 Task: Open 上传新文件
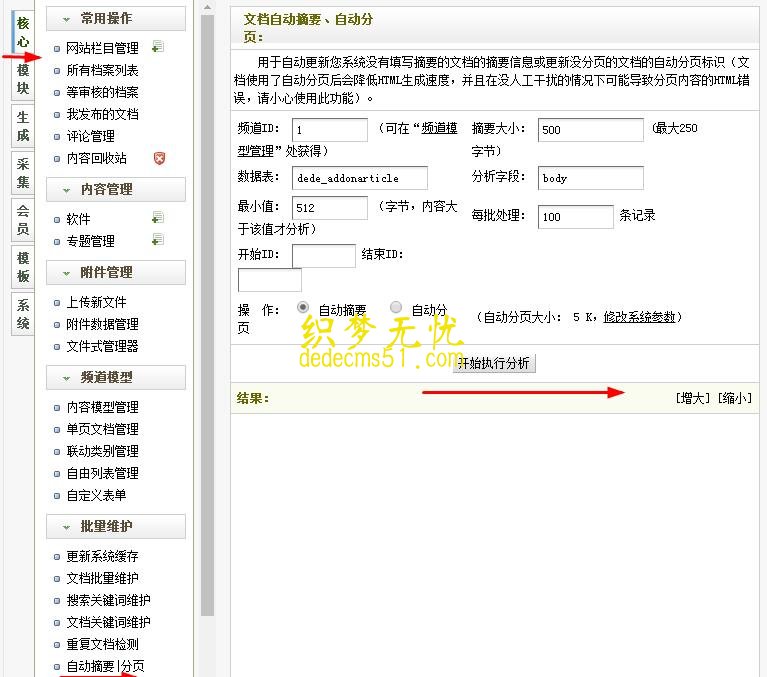96,302
